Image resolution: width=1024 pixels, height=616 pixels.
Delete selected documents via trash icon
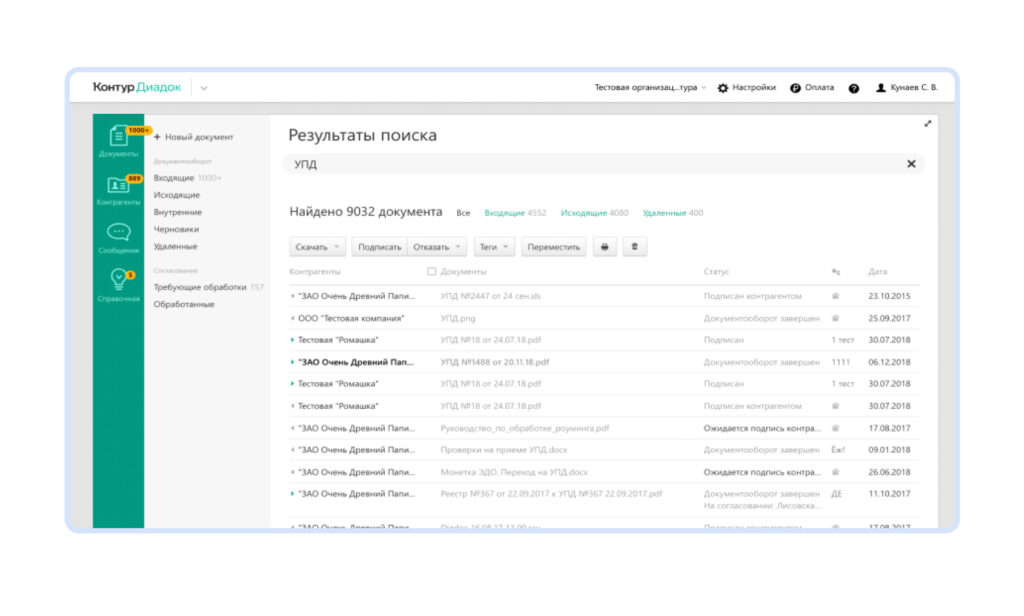pos(634,245)
